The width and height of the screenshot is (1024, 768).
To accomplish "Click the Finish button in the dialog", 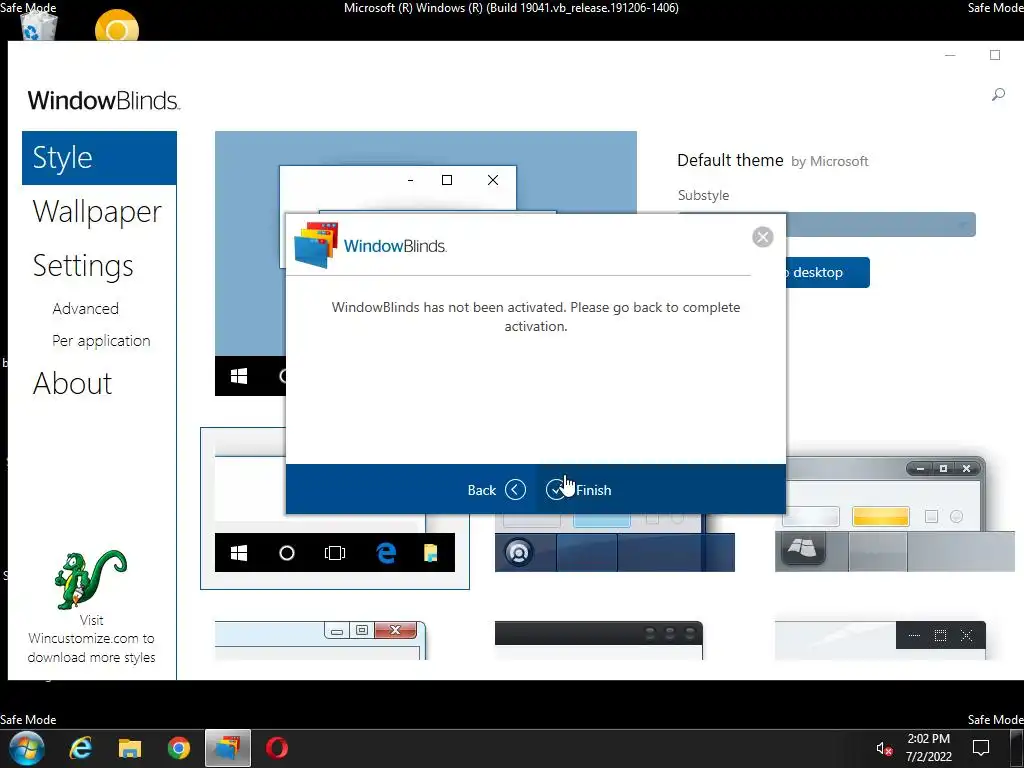I will (579, 490).
